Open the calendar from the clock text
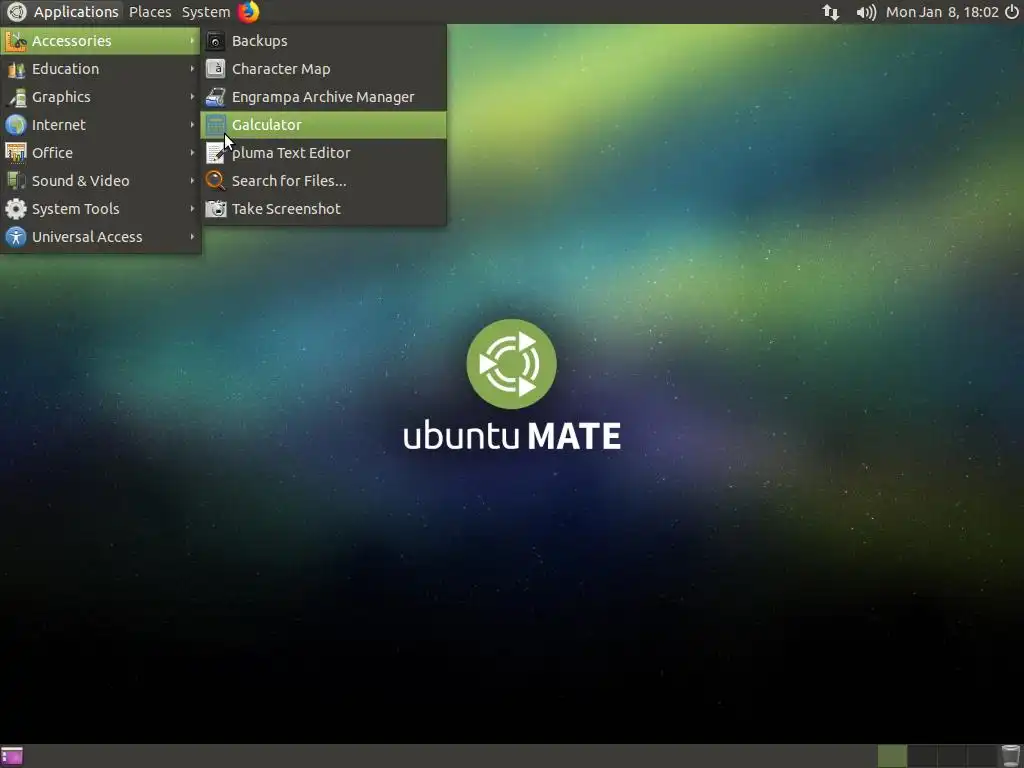 pos(942,12)
